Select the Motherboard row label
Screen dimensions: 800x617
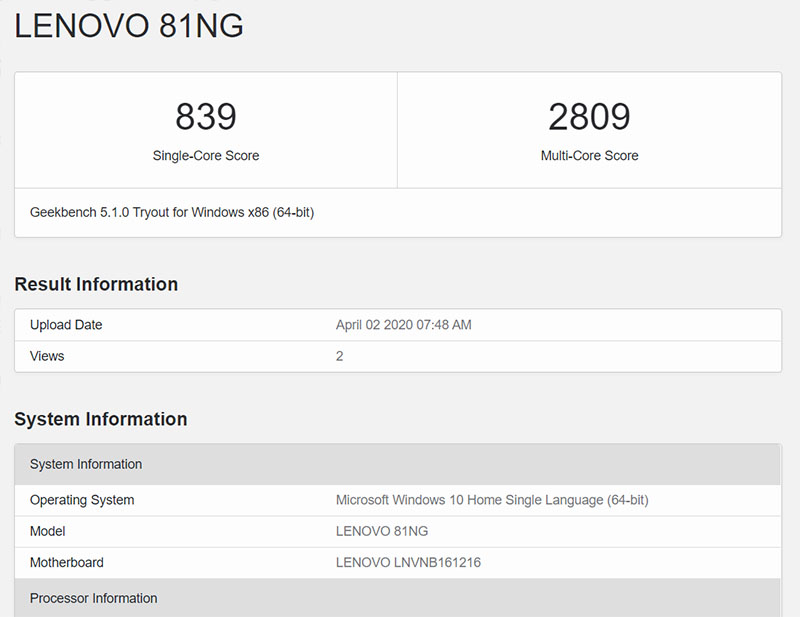point(67,562)
